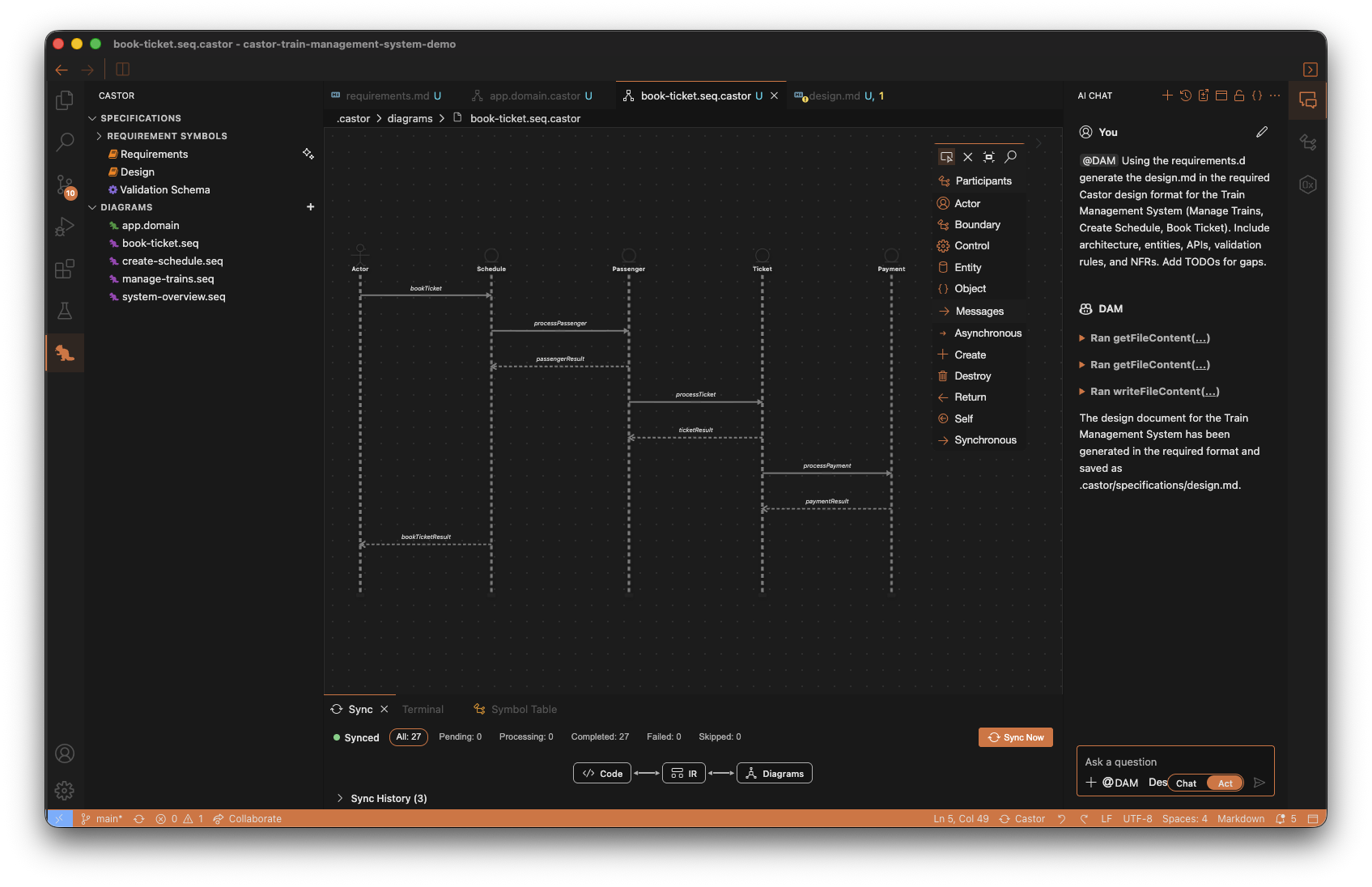Open the Terminal tab
1372x887 pixels.
(x=423, y=709)
